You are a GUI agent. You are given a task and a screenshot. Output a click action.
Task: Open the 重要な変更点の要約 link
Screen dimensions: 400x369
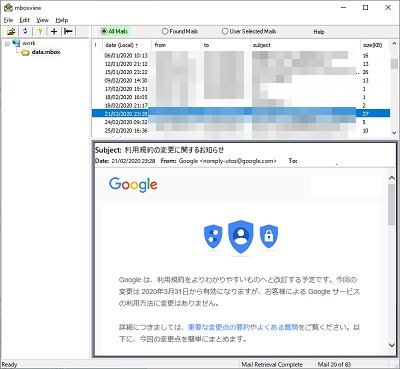pos(219,327)
